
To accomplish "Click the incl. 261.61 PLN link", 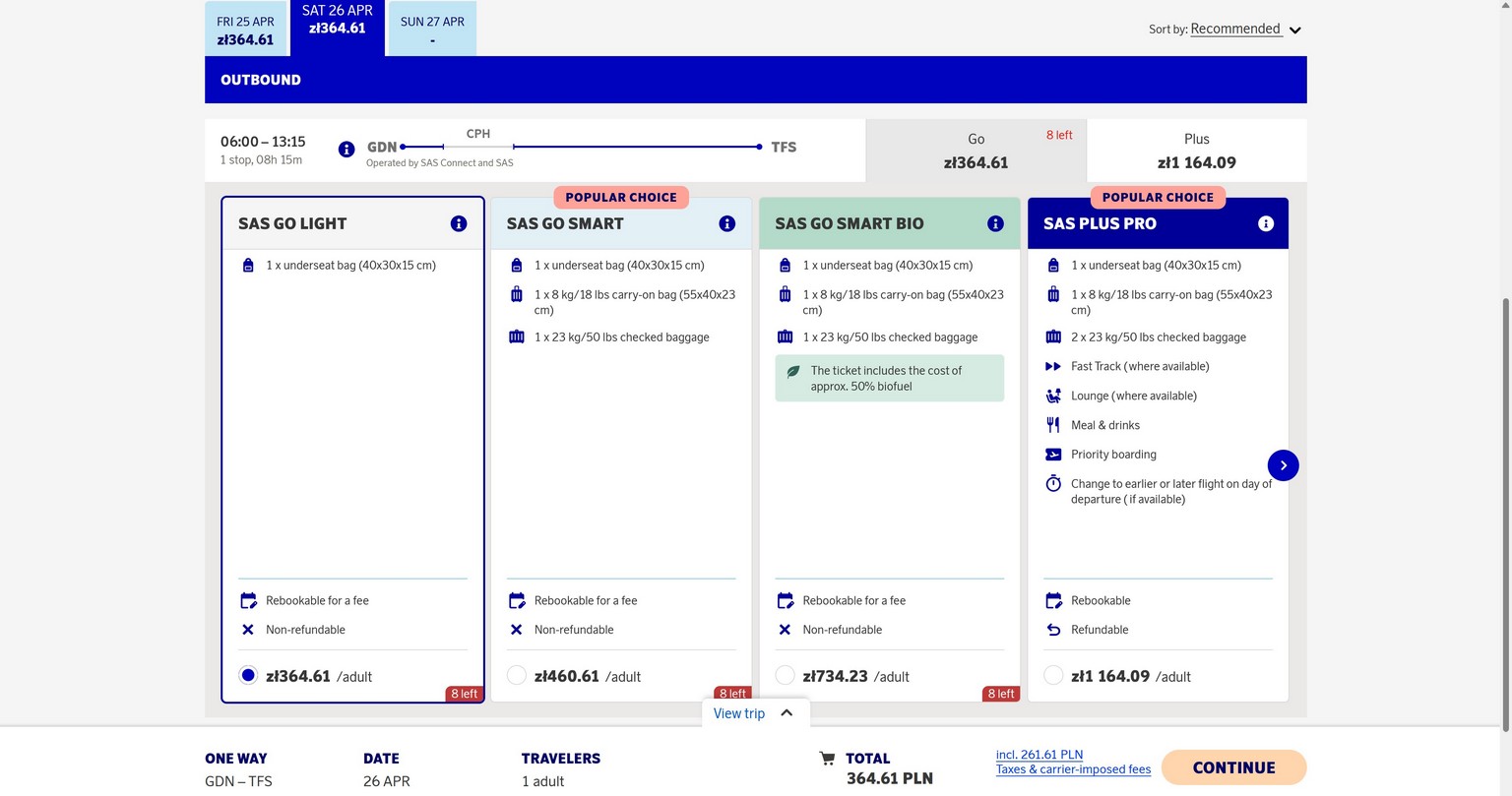I will 1039,755.
